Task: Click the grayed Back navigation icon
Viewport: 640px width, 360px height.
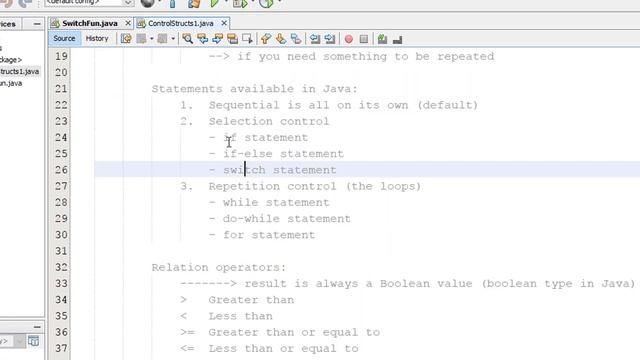Action: [141, 39]
